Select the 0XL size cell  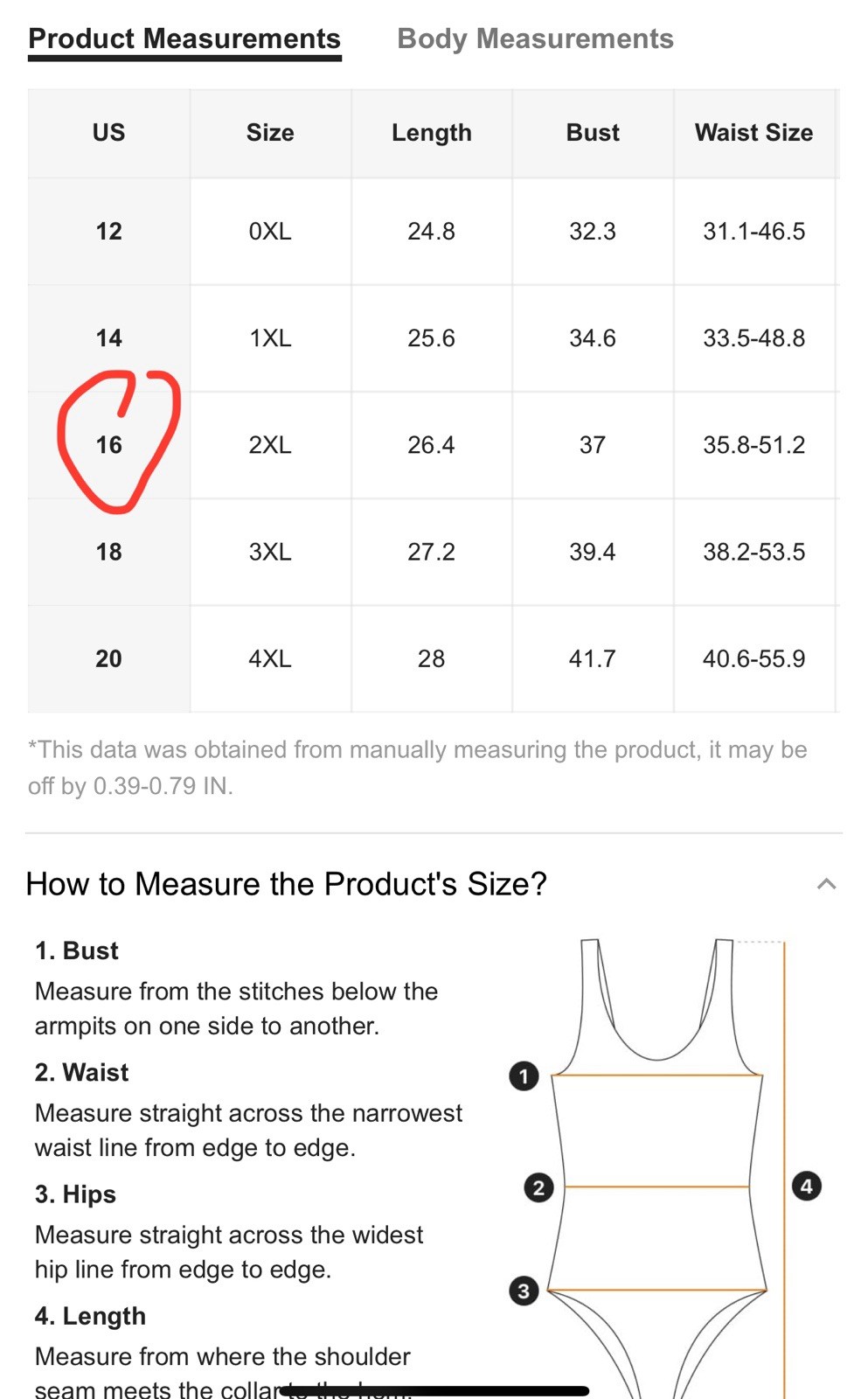point(270,232)
